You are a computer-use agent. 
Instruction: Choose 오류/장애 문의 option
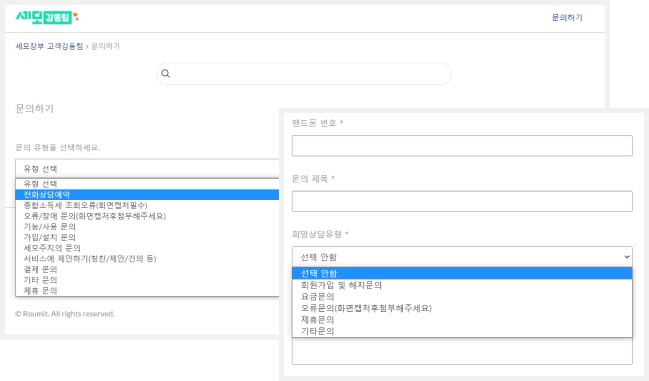pos(147,216)
